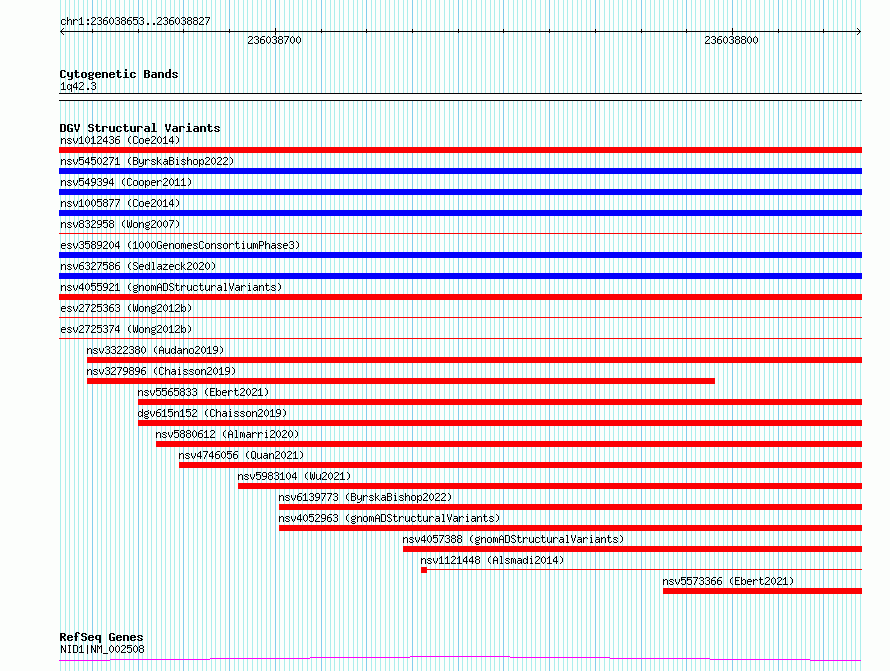Image resolution: width=890 pixels, height=671 pixels.
Task: Click the Cytogenetic Bands track heading
Action: point(119,74)
